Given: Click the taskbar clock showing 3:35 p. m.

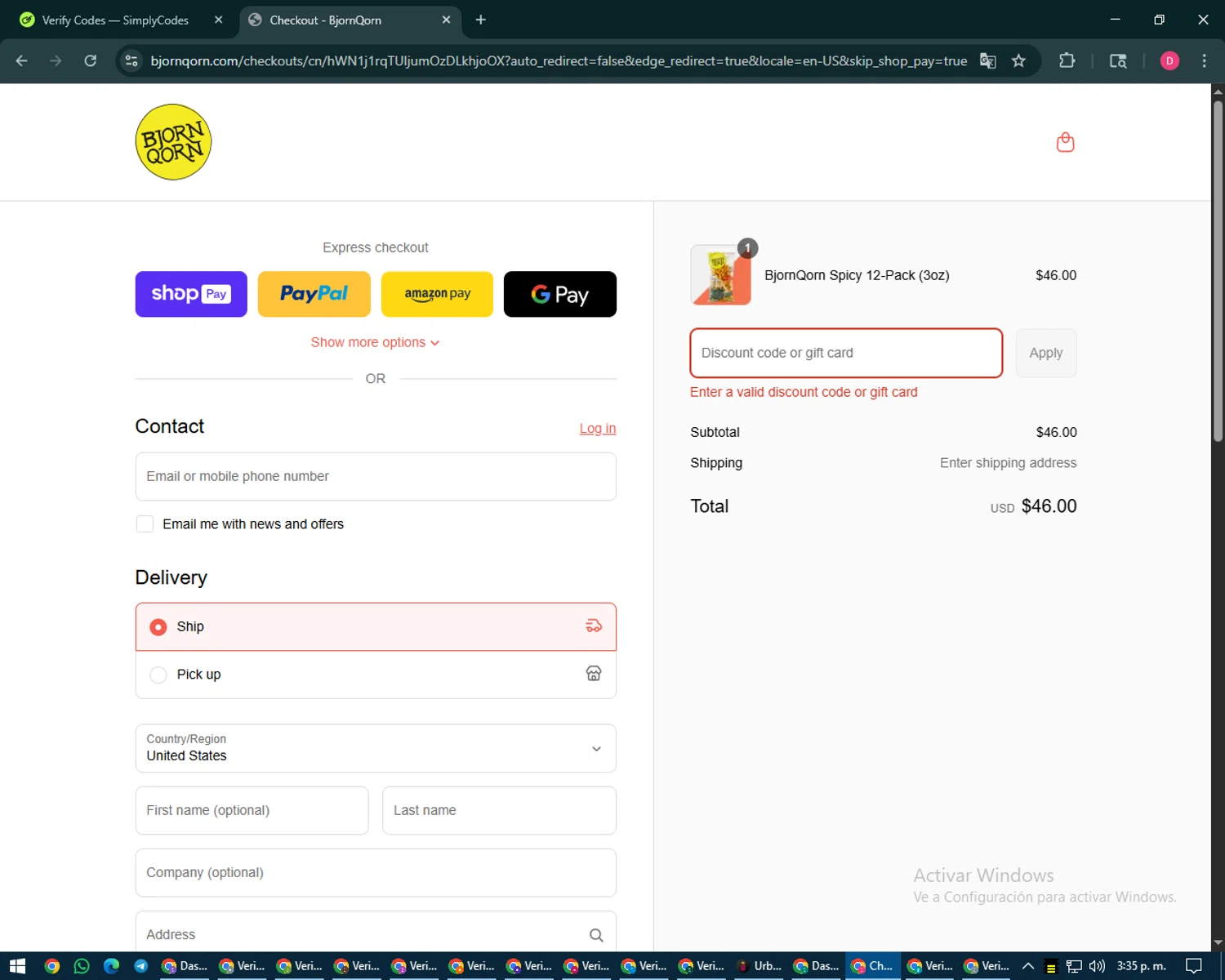Looking at the screenshot, I should (x=1141, y=966).
